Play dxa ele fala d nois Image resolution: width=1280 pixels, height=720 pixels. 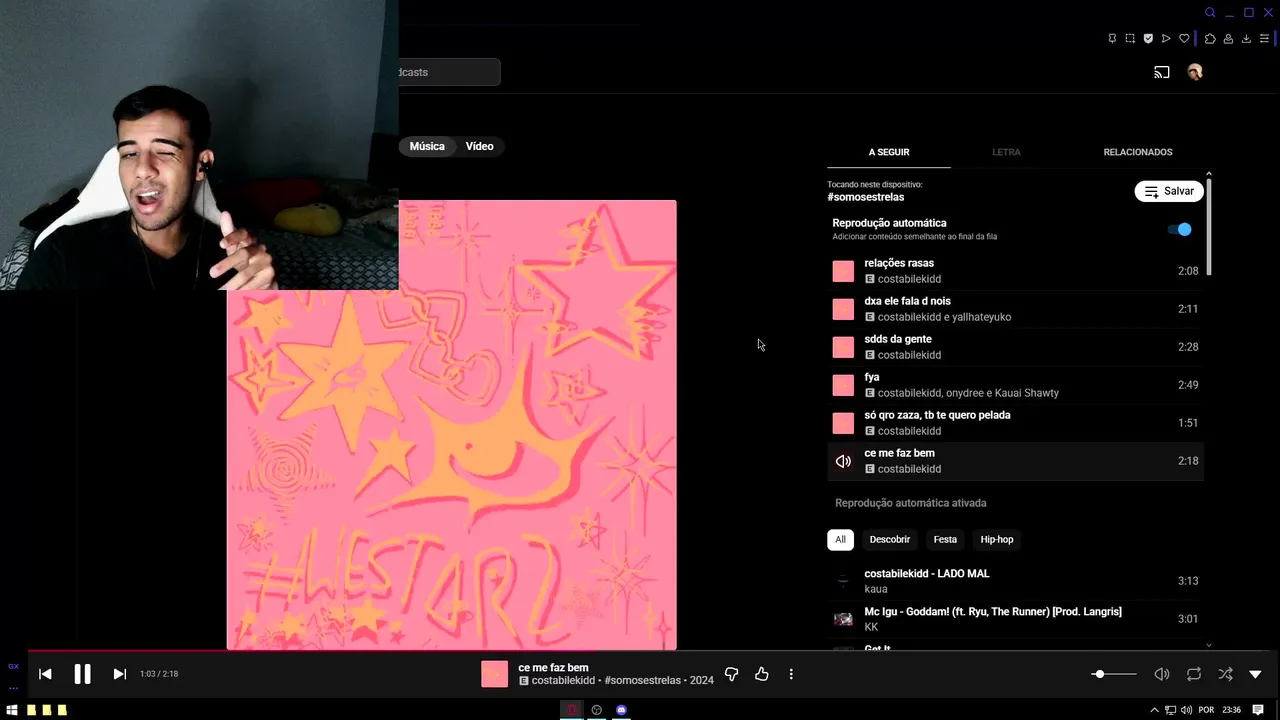pyautogui.click(x=1015, y=309)
